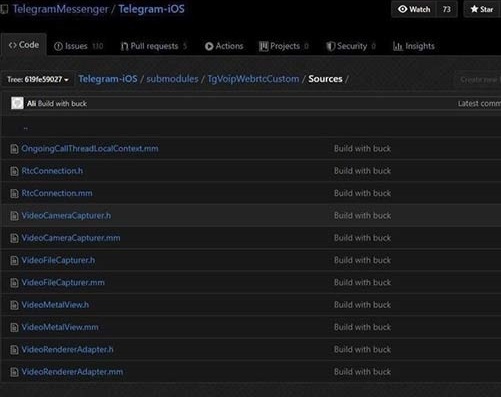501x397 pixels.
Task: Open commit message for VideoFileCapturer.mm row
Action: point(362,283)
